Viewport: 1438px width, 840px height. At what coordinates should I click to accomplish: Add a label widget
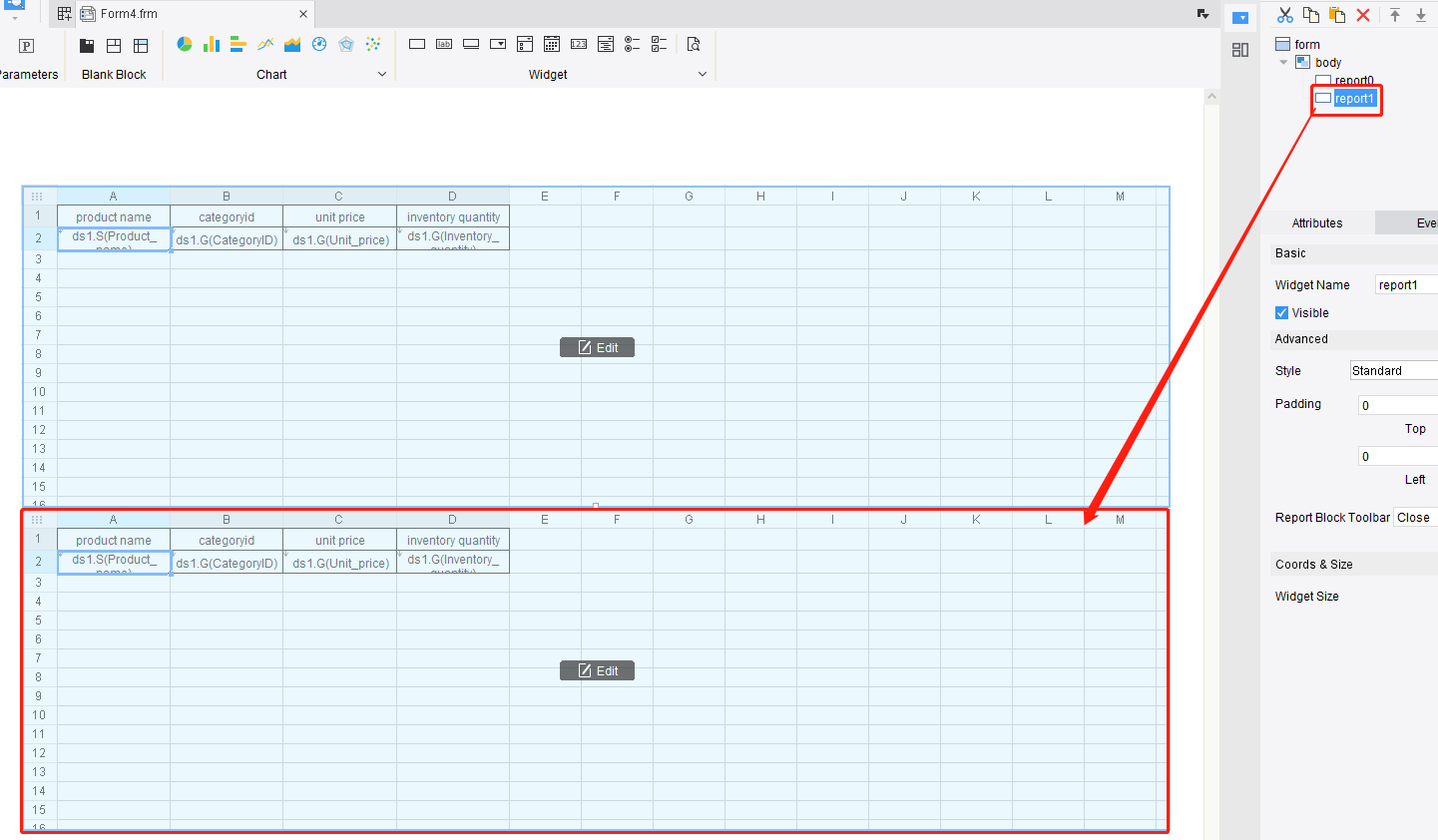tap(444, 44)
